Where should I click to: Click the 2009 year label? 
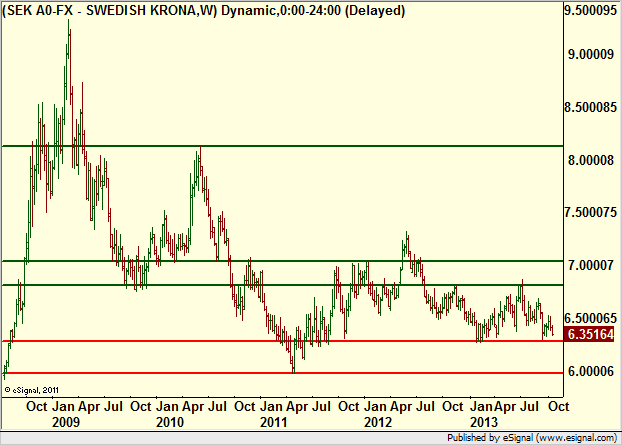(x=66, y=422)
